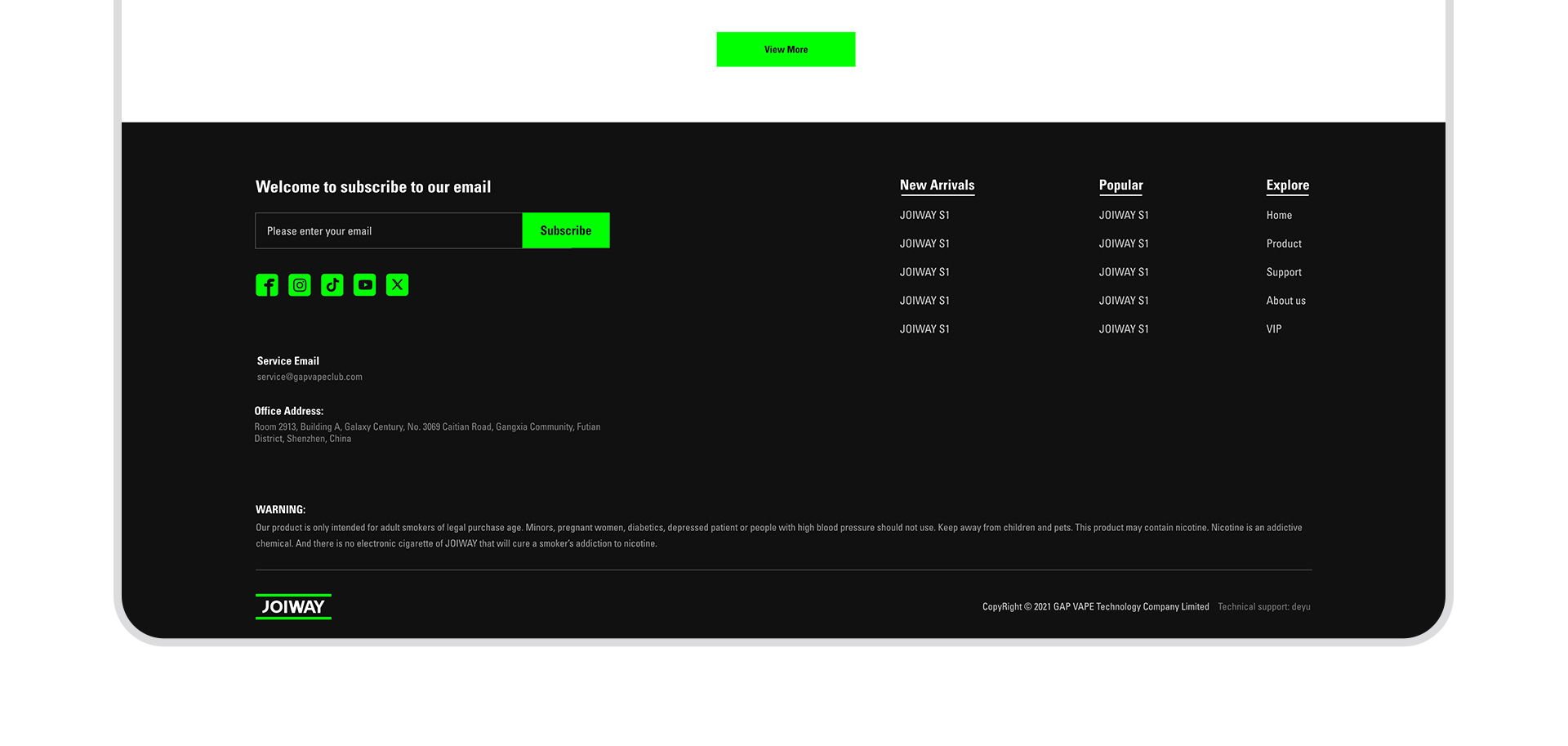Select first JOIWAY S1 under New Arrivals
The image size is (1568, 746).
(924, 216)
